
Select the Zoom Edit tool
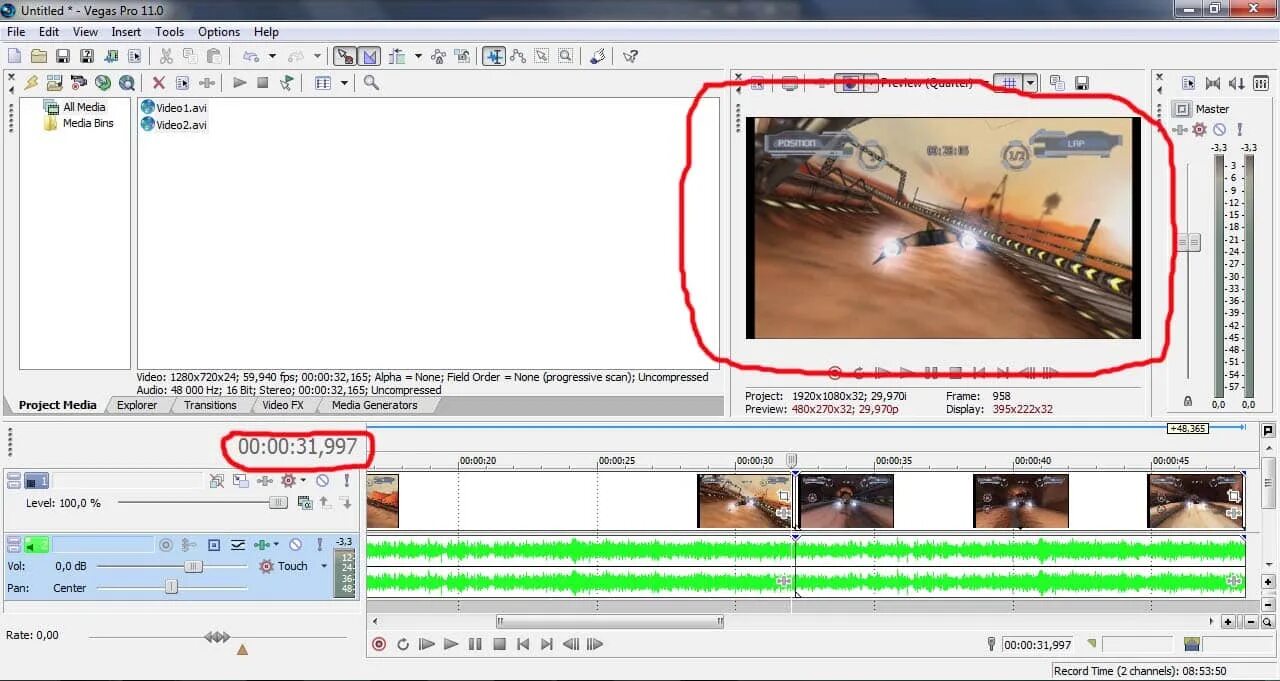pos(566,56)
